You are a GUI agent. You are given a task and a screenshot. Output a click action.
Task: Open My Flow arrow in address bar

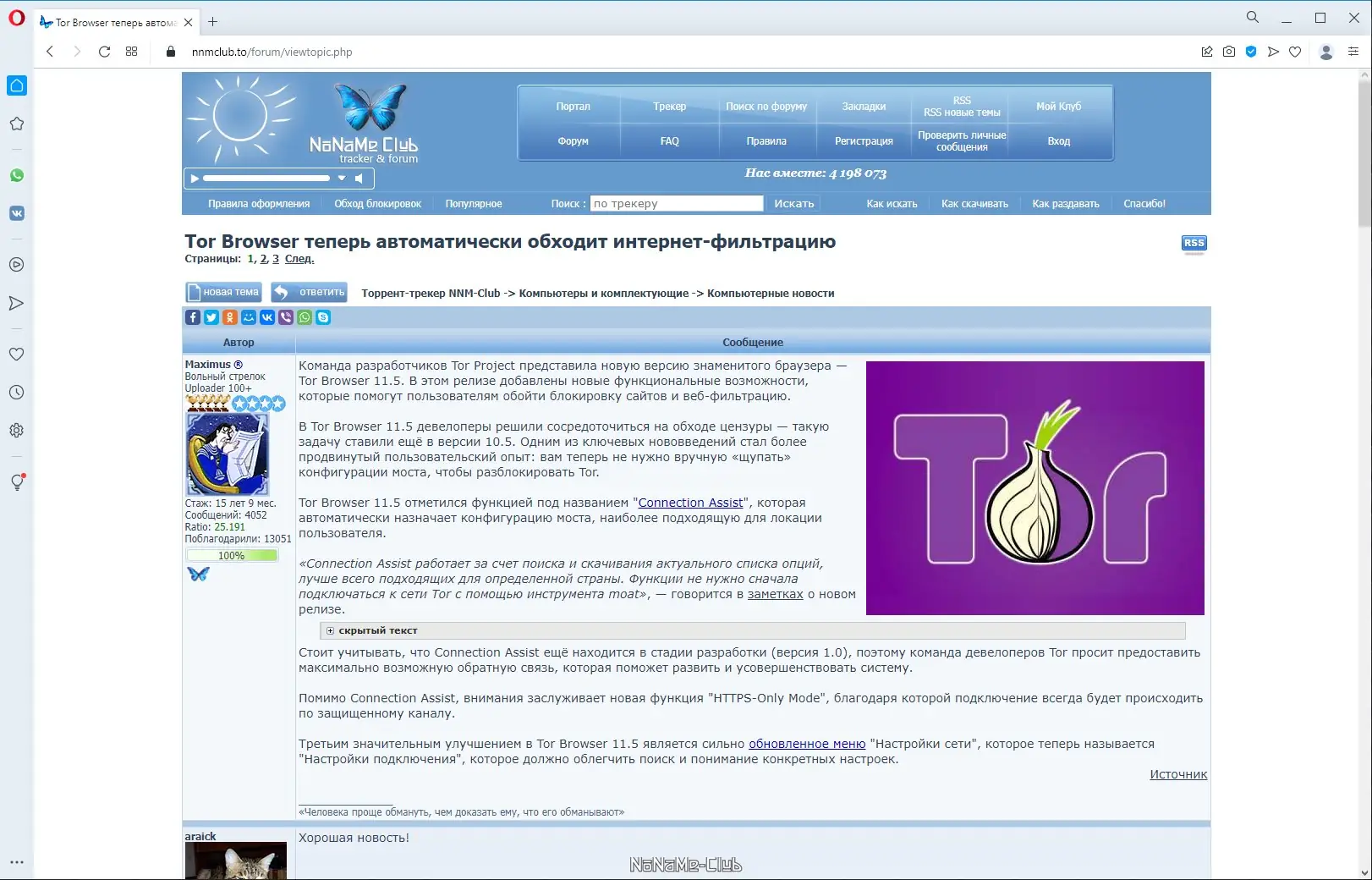pos(1273,52)
